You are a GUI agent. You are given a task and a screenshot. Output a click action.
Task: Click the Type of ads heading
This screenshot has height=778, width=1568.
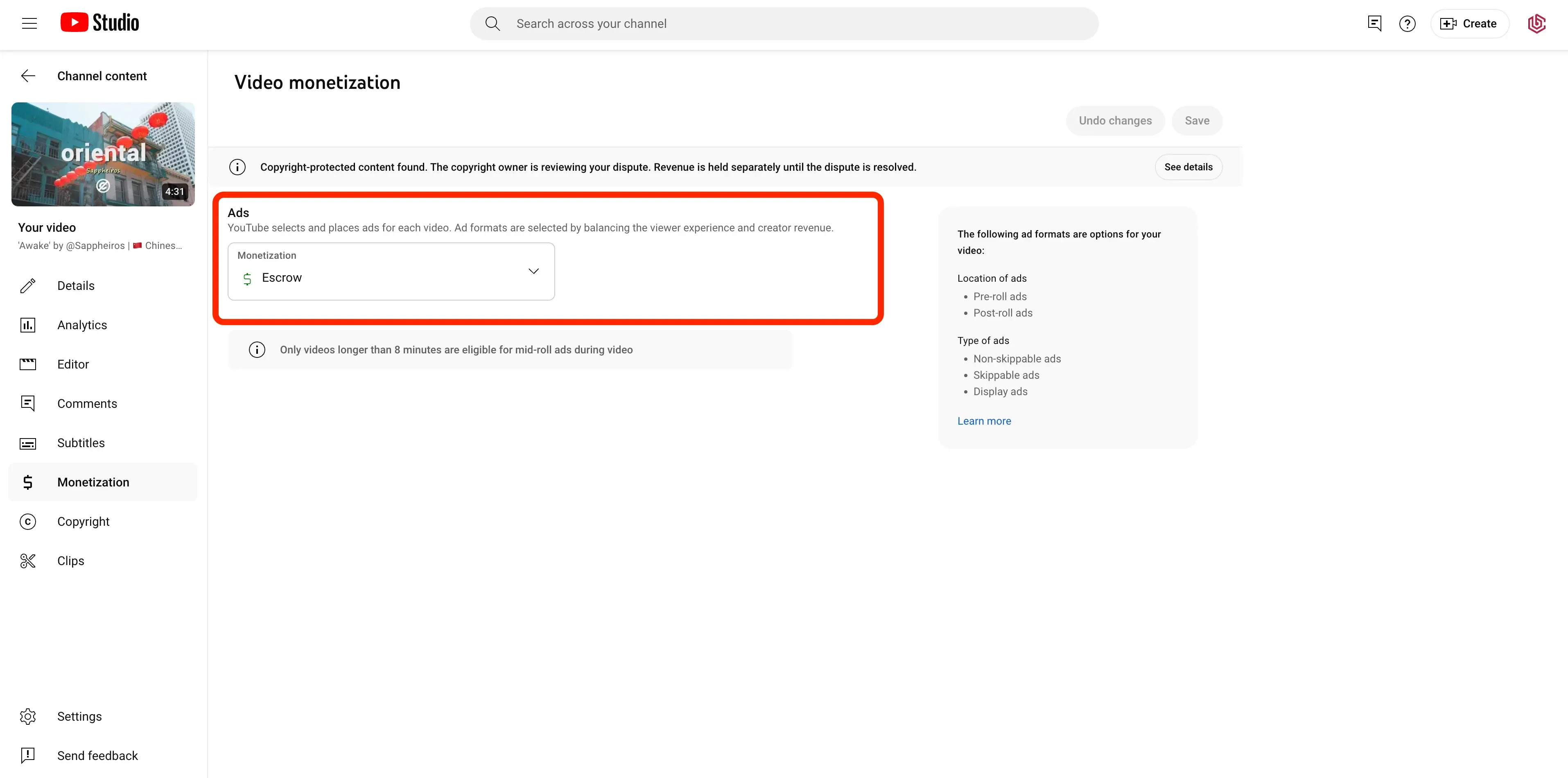click(x=983, y=340)
